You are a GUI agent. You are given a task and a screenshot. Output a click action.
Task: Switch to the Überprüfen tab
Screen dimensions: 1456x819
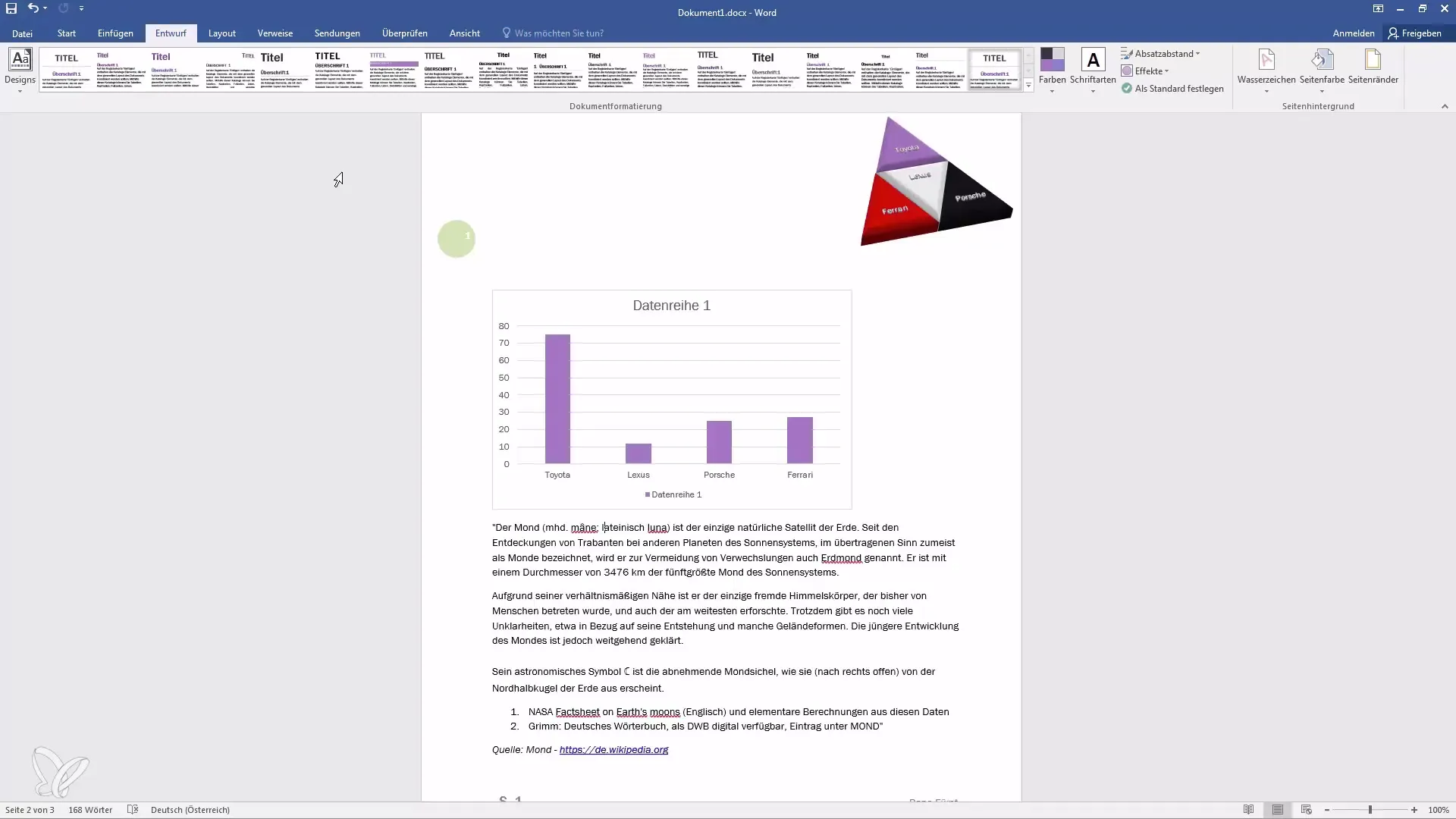(405, 33)
